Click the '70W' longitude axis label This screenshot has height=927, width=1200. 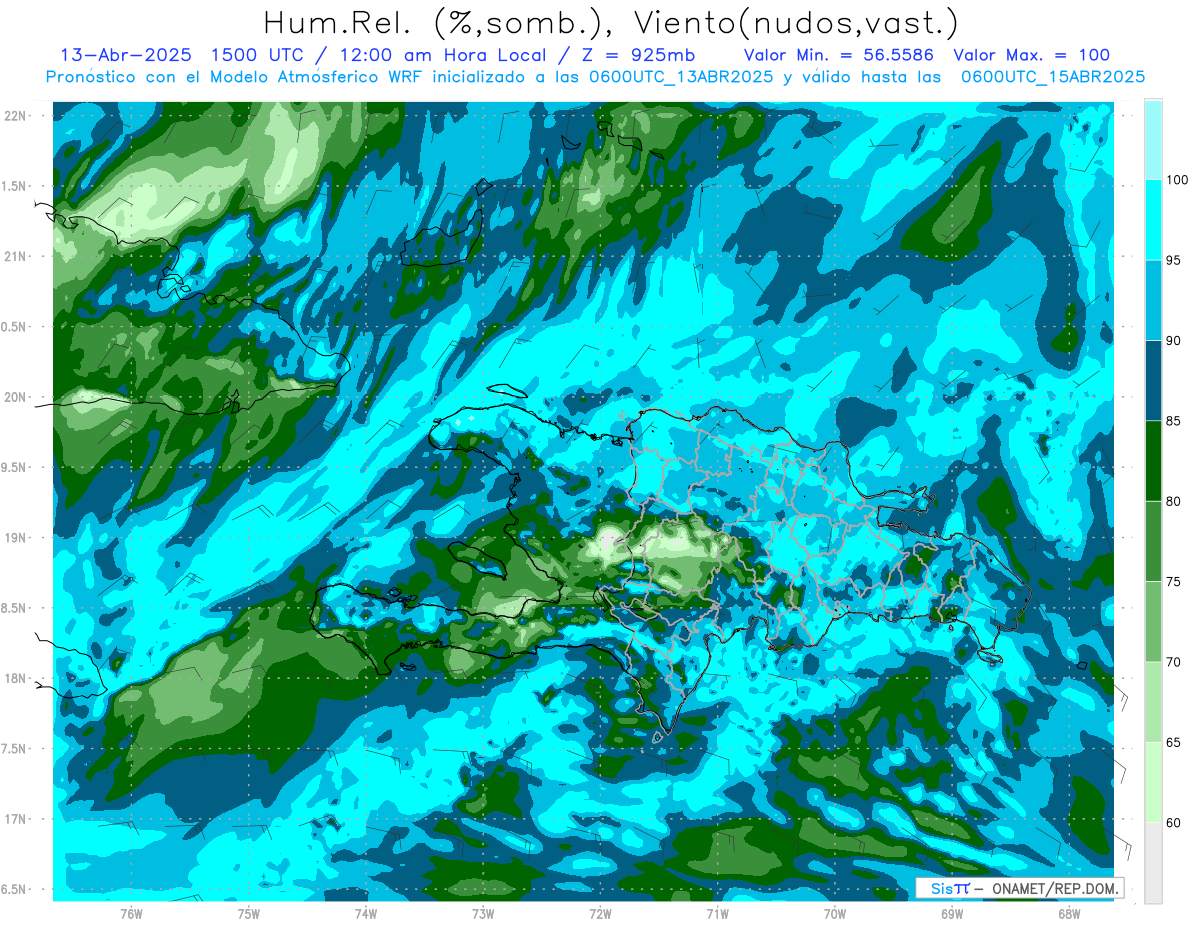pyautogui.click(x=835, y=913)
